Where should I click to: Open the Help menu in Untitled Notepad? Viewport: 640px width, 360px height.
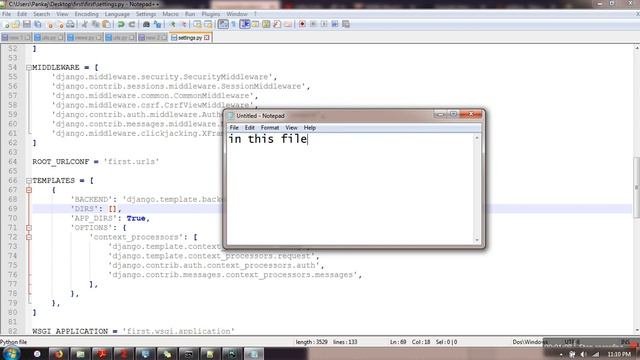pos(310,128)
